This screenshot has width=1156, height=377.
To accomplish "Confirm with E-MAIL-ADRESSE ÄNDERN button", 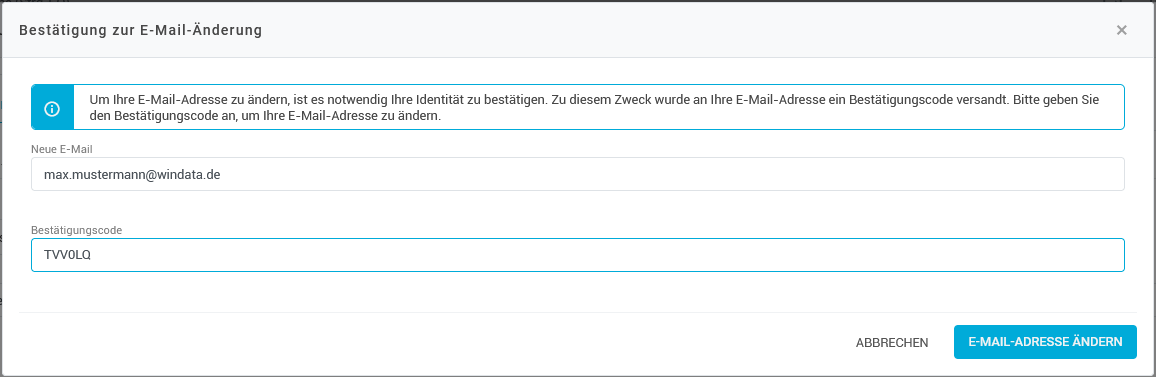I will [x=1045, y=342].
